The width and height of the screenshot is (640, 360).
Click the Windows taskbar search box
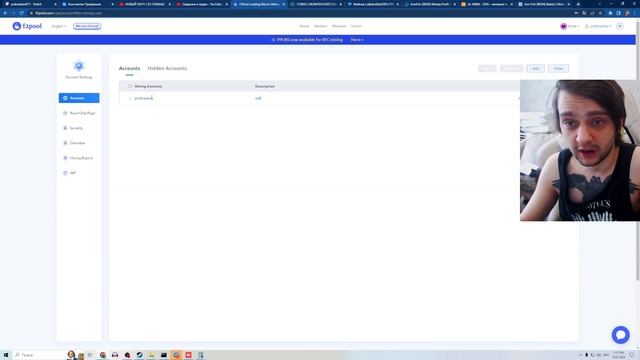point(39,355)
